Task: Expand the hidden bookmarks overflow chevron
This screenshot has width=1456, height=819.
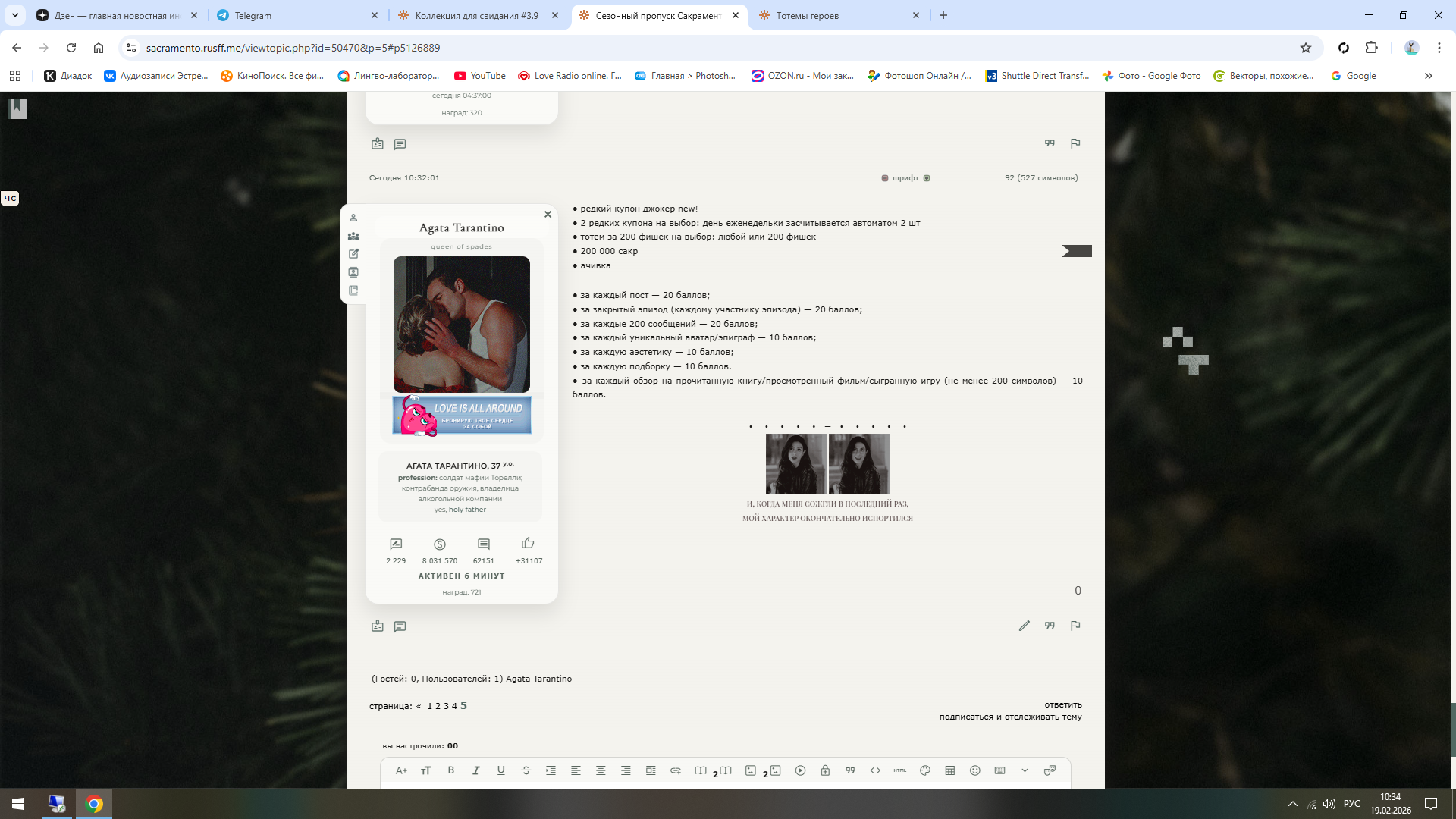Action: pos(1428,76)
